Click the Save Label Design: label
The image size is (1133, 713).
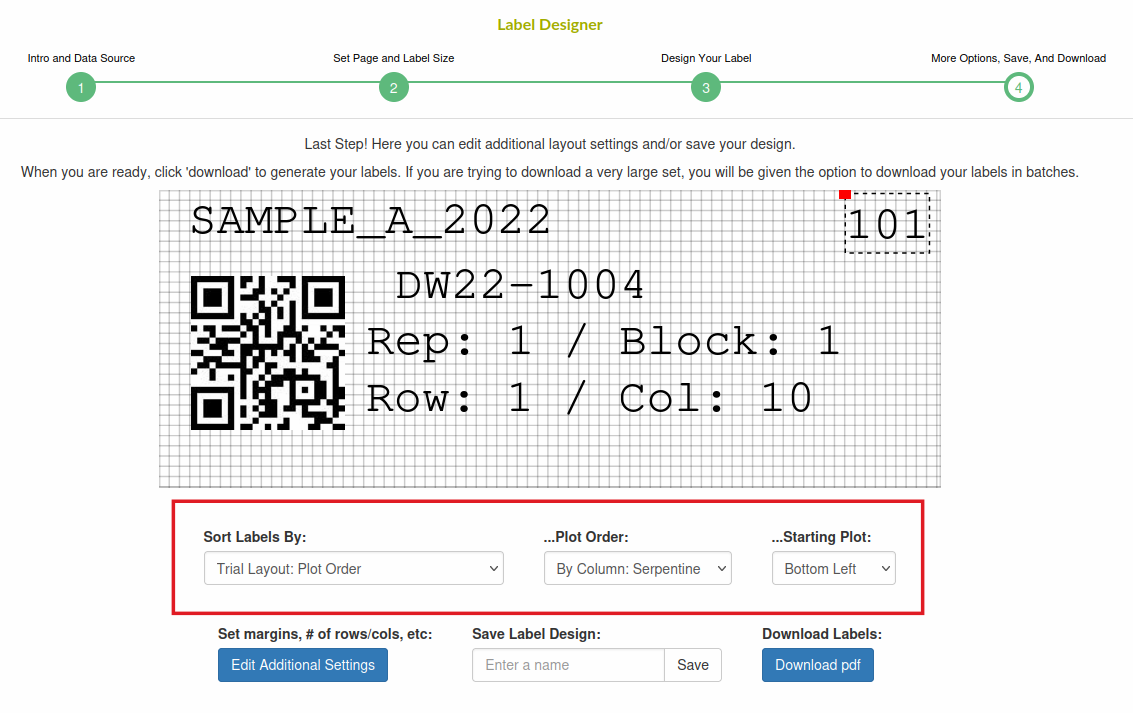[x=536, y=634]
